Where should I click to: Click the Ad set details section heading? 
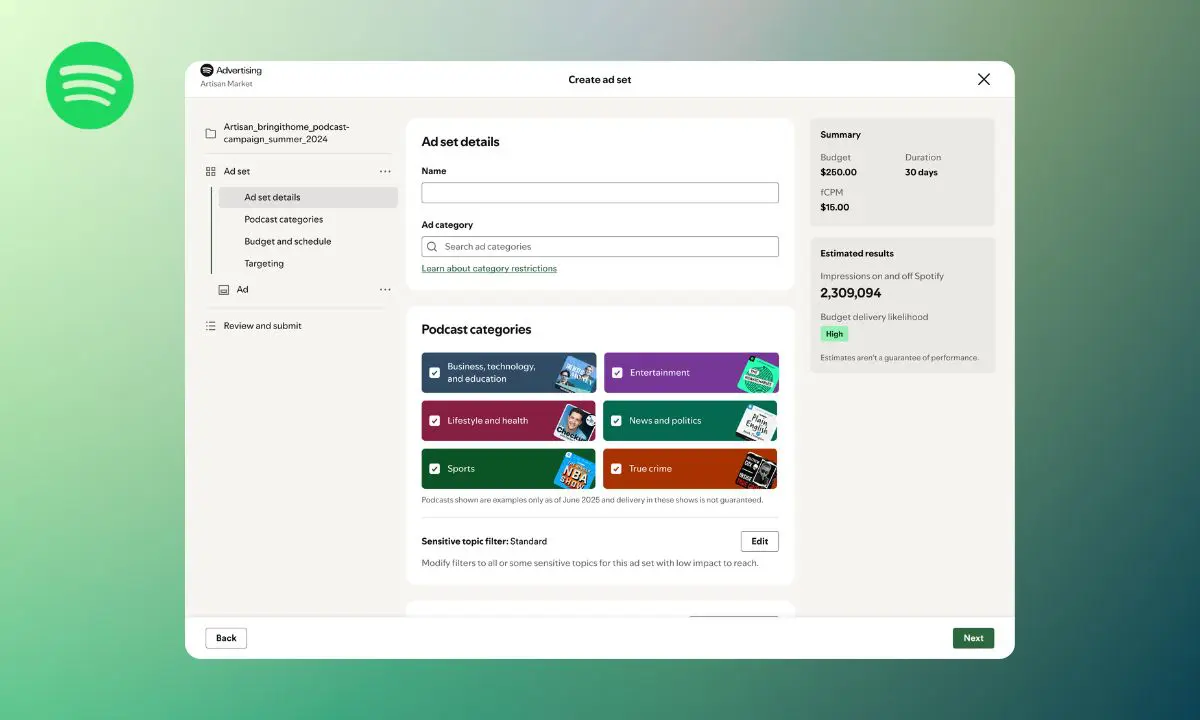[x=460, y=142]
